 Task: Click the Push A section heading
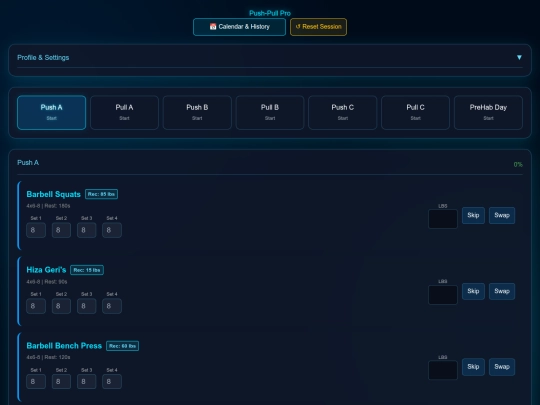(28, 163)
